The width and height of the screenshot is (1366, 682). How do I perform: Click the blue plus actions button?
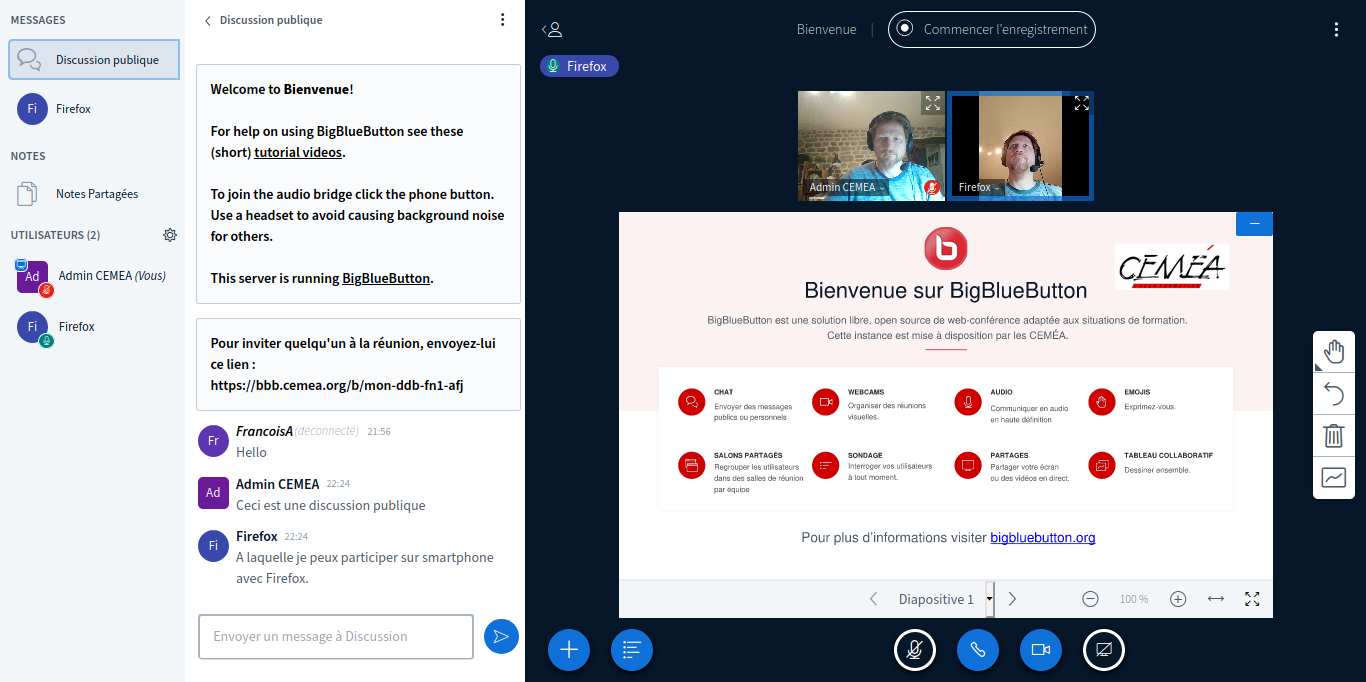tap(569, 650)
